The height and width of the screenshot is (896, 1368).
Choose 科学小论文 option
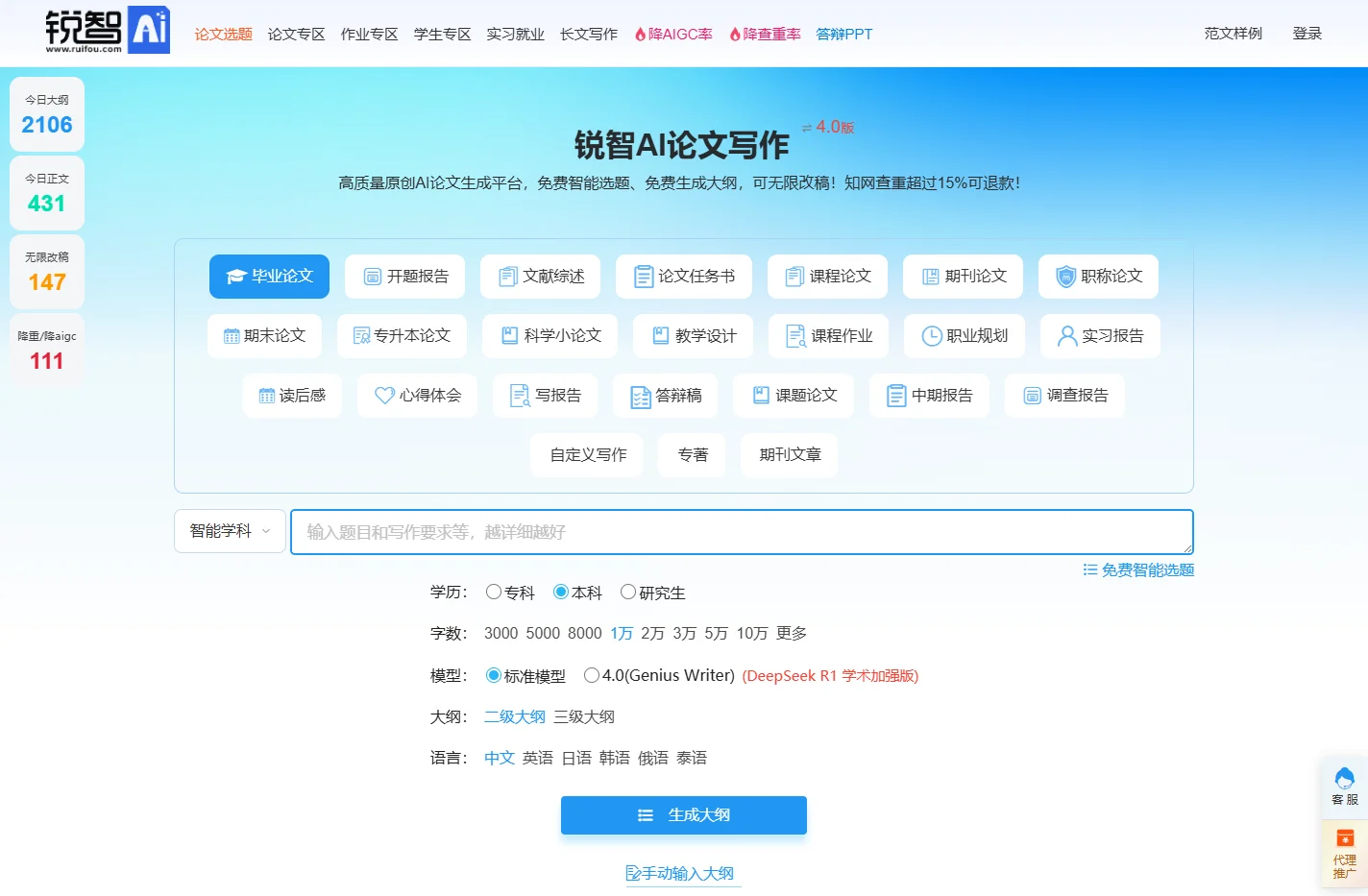[x=550, y=336]
